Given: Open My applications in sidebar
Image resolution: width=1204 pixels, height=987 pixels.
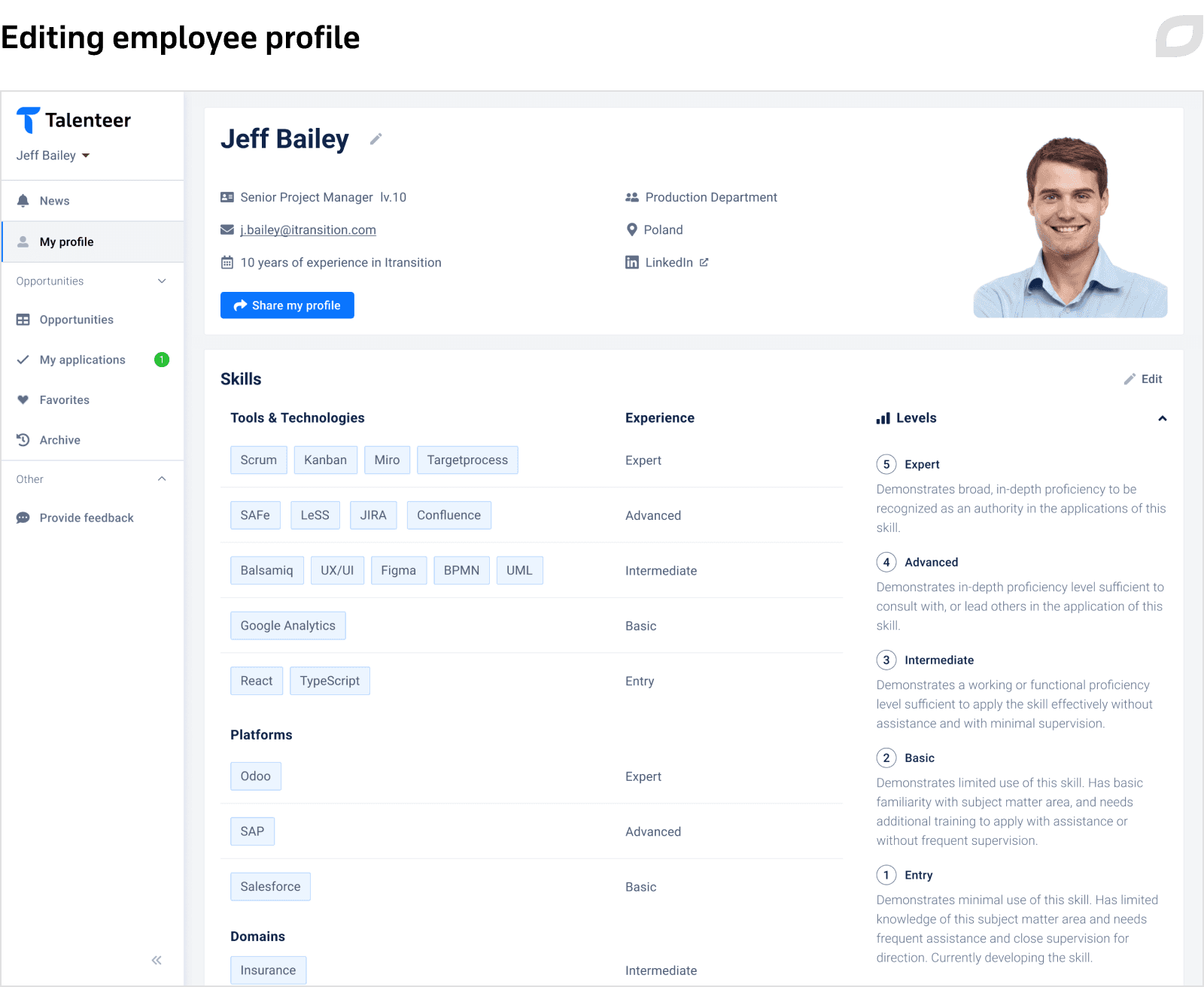Looking at the screenshot, I should click(x=93, y=360).
